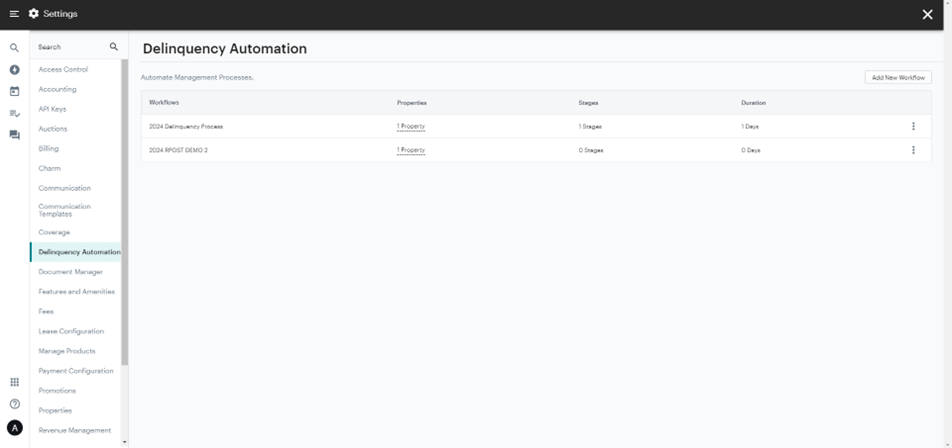
Task: Close the Settings panel with X
Action: pos(927,14)
